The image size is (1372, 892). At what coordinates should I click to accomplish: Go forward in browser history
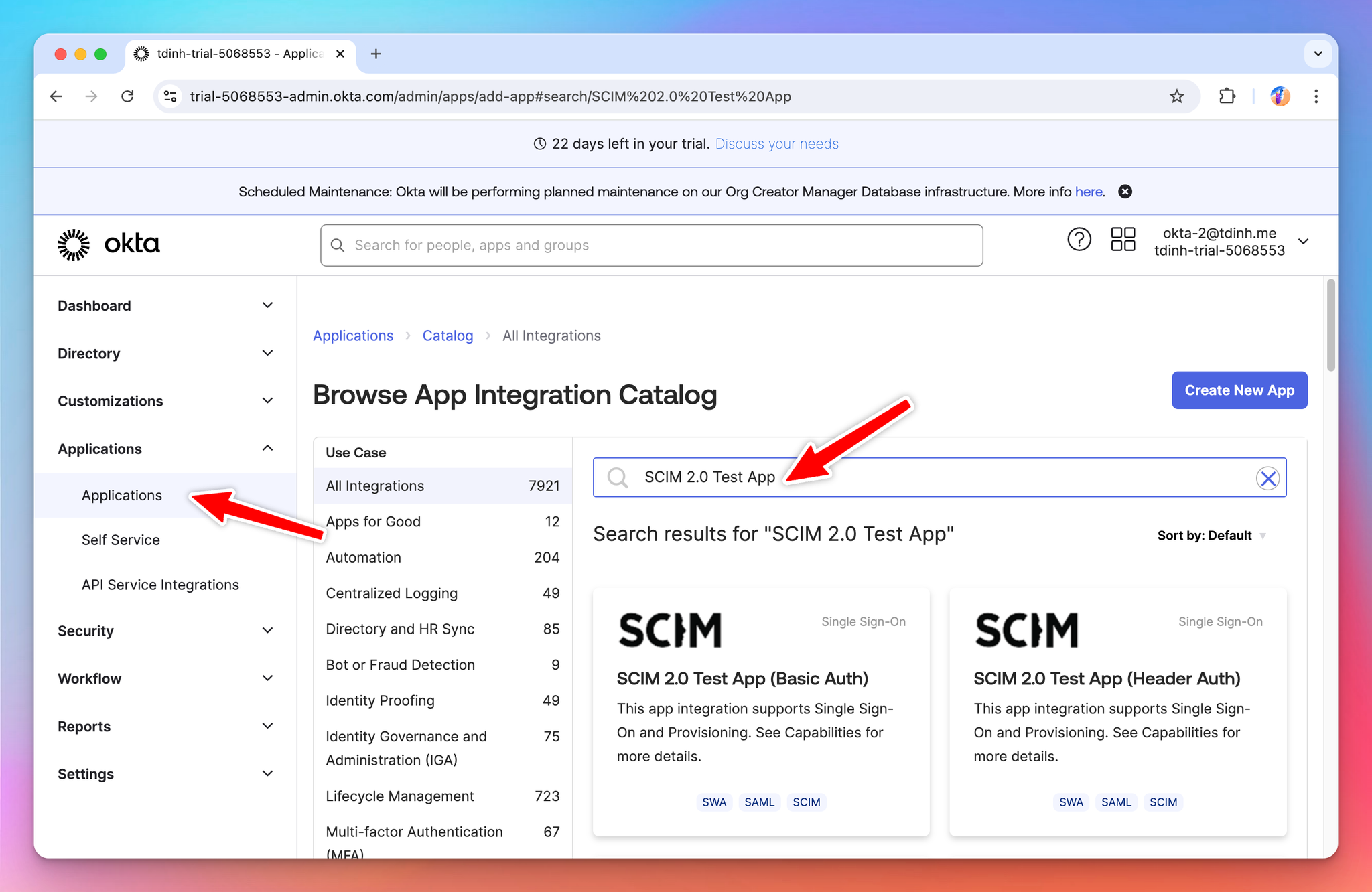point(92,96)
